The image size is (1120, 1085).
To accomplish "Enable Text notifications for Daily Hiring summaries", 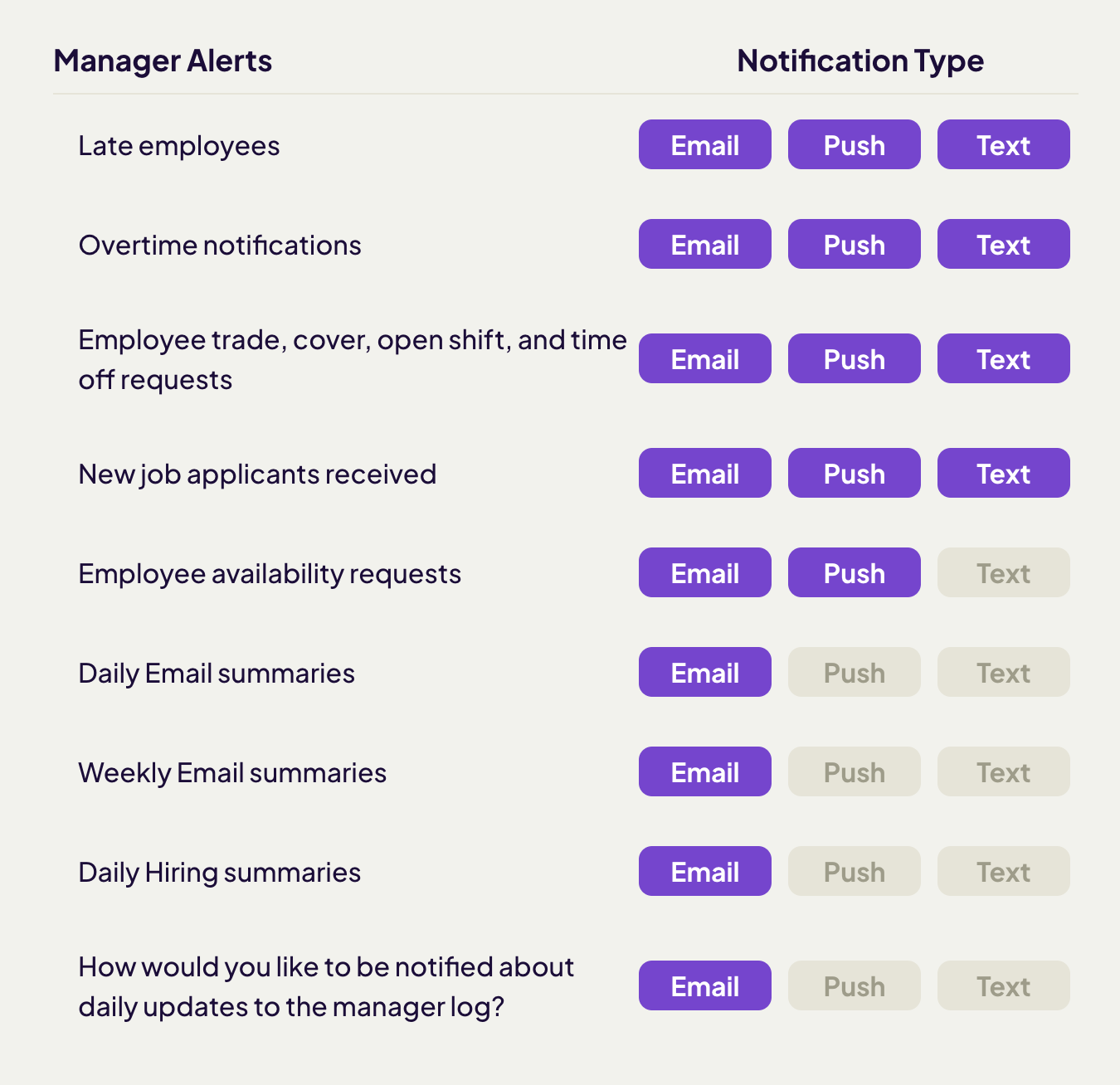I will pos(1003,871).
